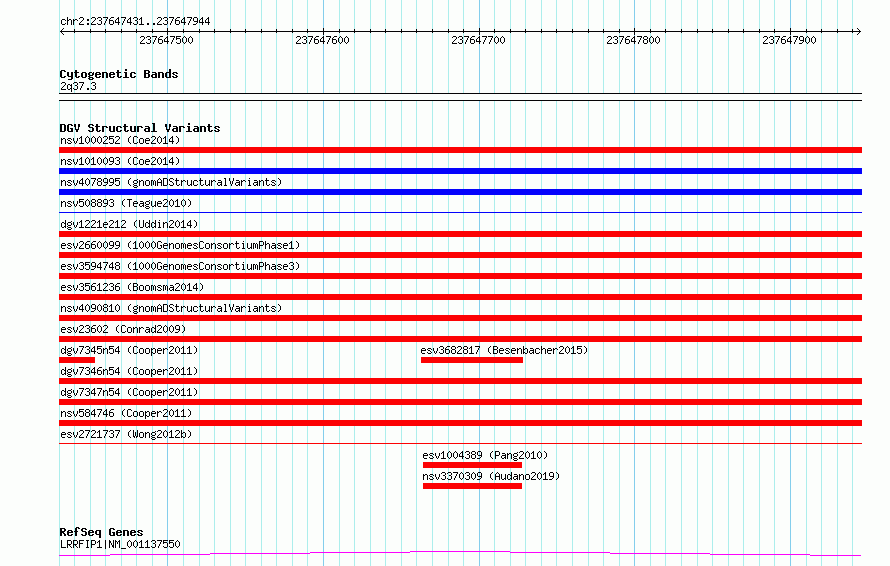Open dgv1221e212 (Uddin2014) variant label
Viewport: 890px width, 566px height.
(129, 224)
